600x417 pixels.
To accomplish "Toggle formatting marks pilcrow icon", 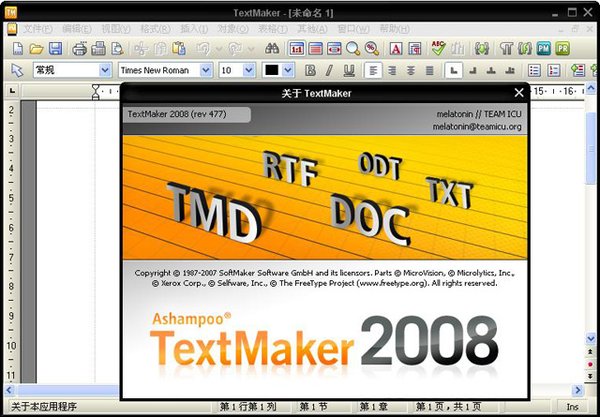I will point(506,49).
